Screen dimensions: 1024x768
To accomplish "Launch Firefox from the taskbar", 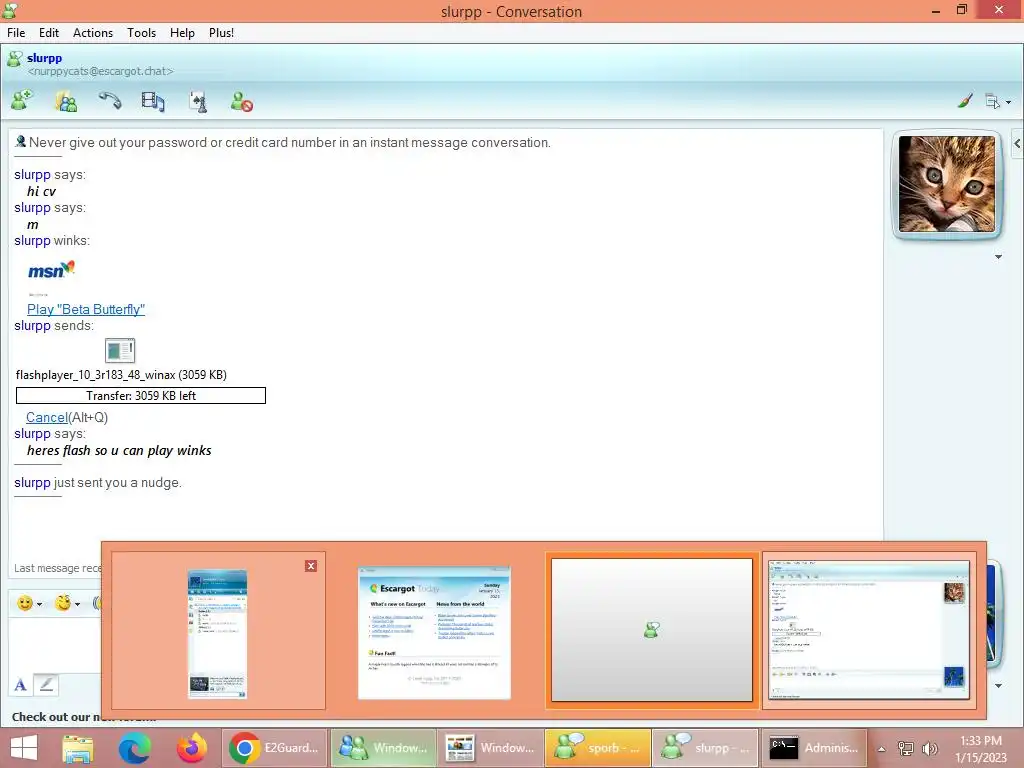I will click(x=191, y=748).
